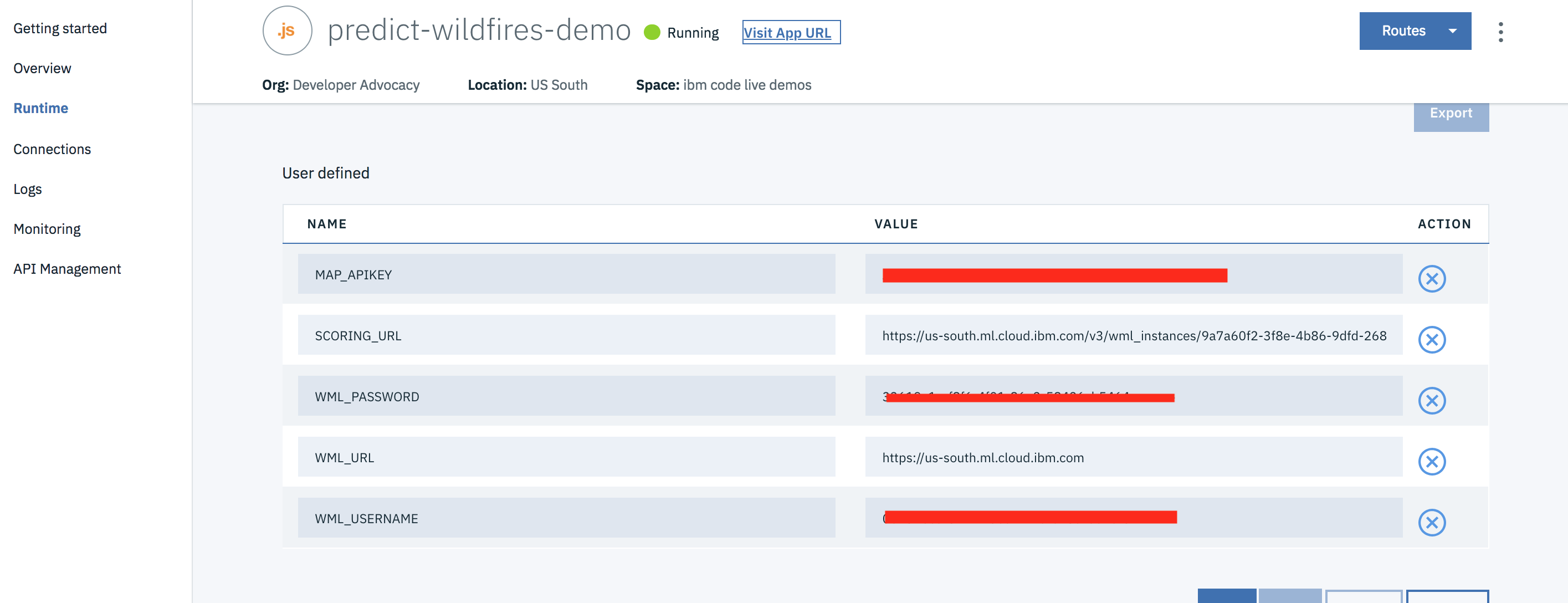Remove the WML_URL variable
The width and height of the screenshot is (1568, 603).
pyautogui.click(x=1431, y=461)
